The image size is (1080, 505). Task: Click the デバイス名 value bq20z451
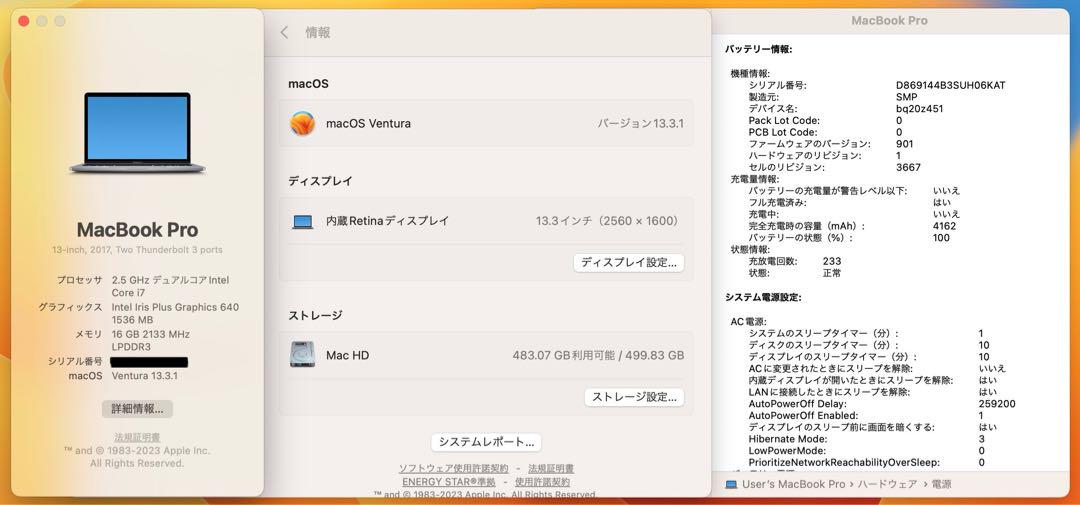(x=920, y=109)
